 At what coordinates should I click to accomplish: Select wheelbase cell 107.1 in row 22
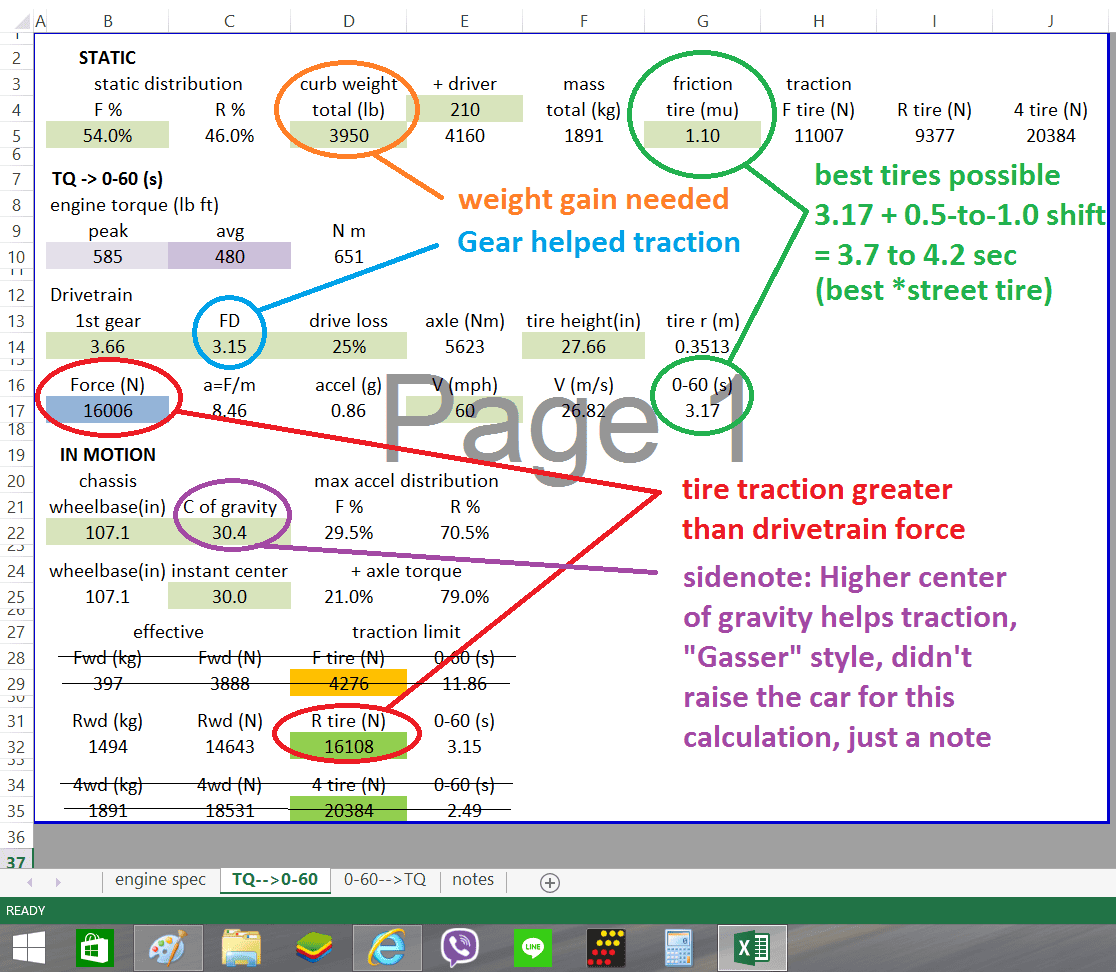click(107, 532)
